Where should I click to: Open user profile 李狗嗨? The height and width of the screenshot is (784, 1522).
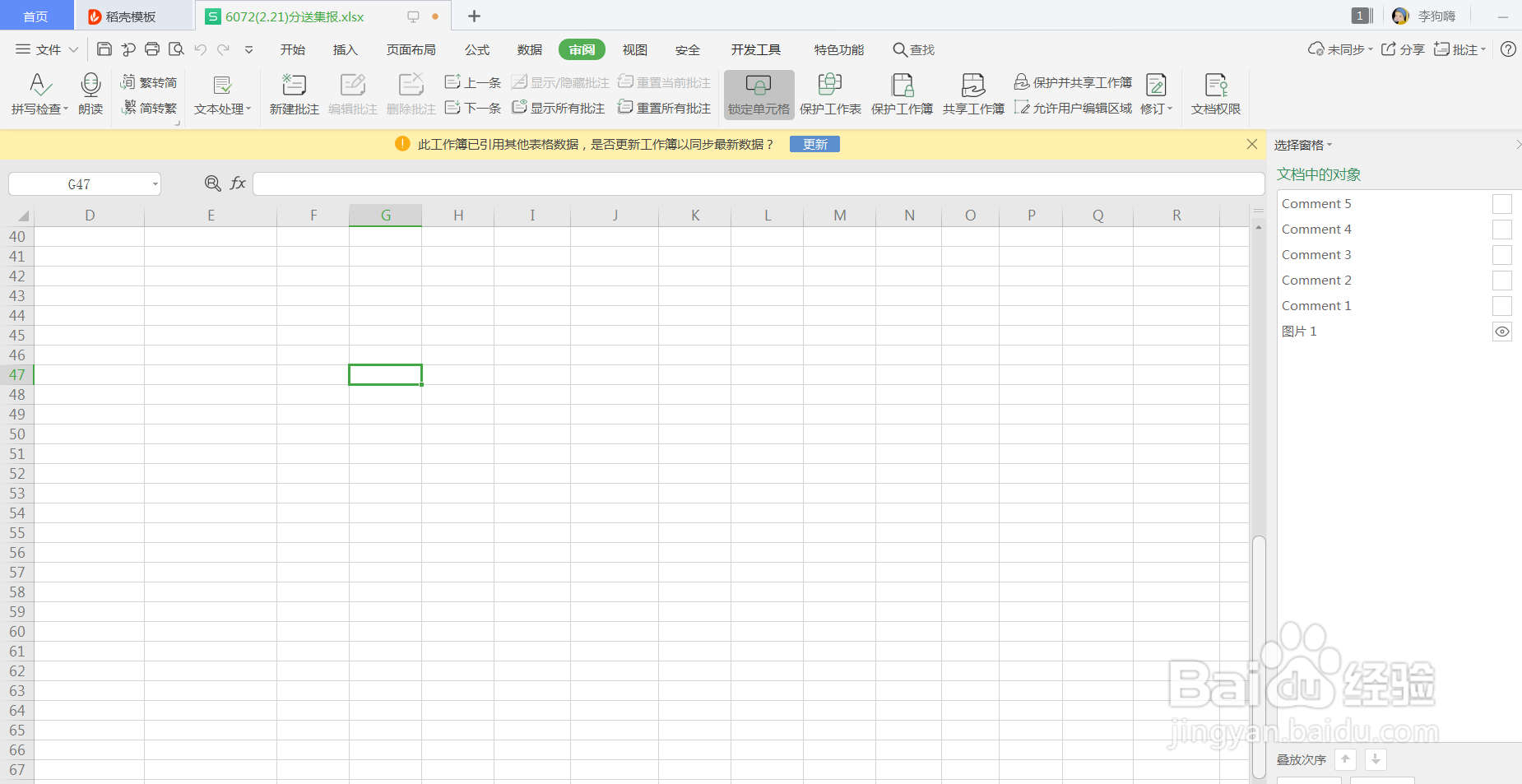(1424, 16)
